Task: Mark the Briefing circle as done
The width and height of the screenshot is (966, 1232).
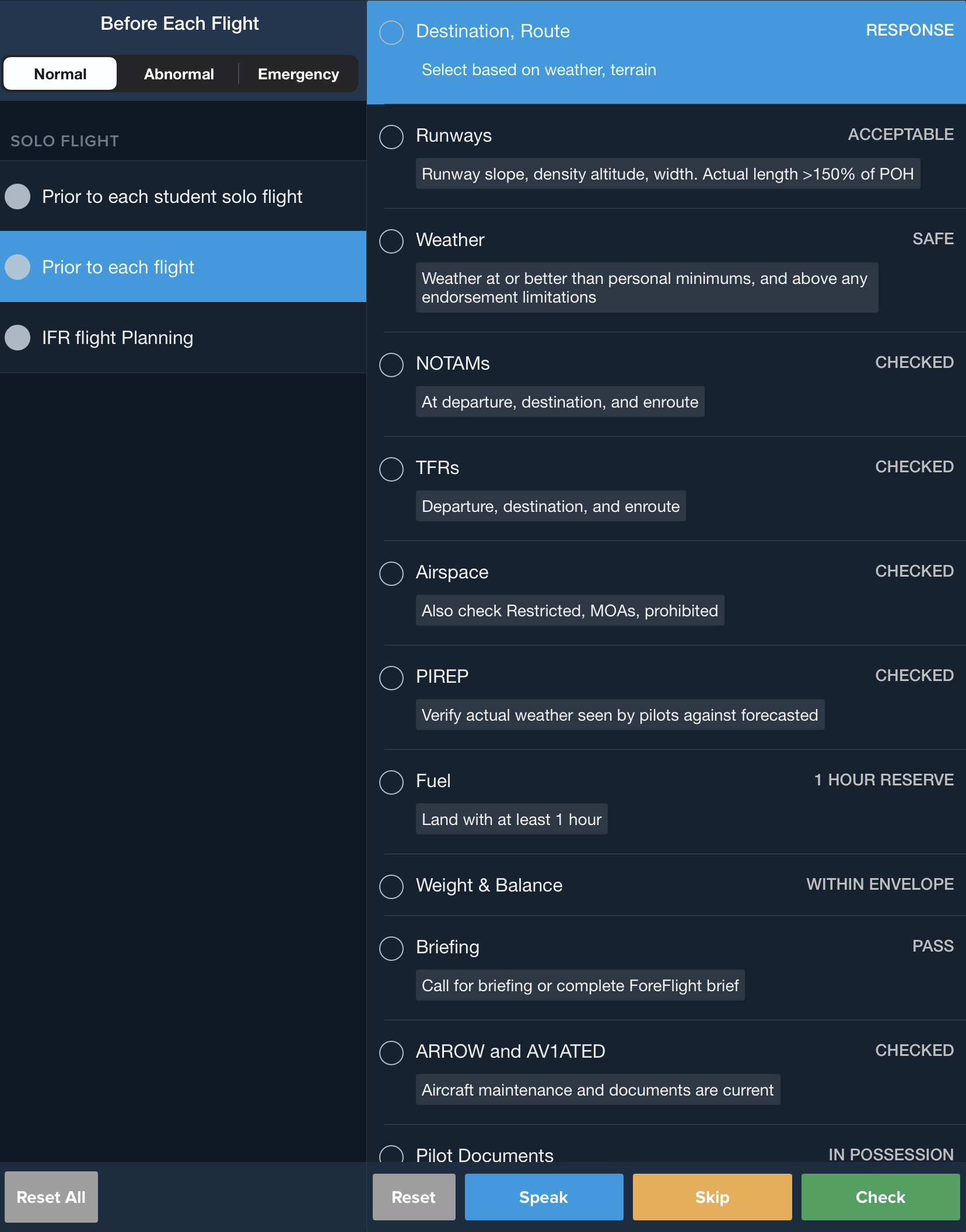Action: tap(391, 948)
